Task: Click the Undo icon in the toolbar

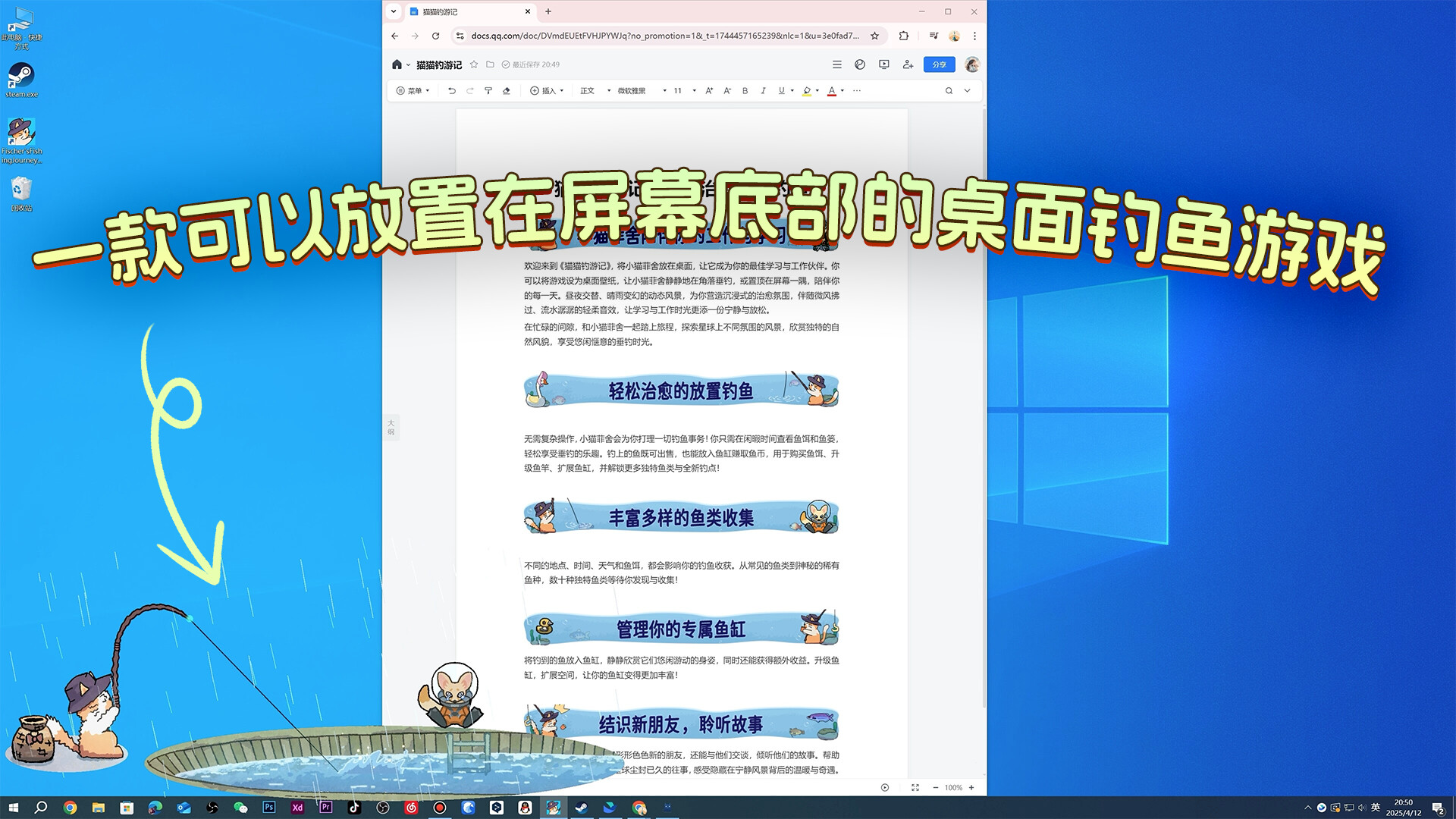Action: coord(452,90)
